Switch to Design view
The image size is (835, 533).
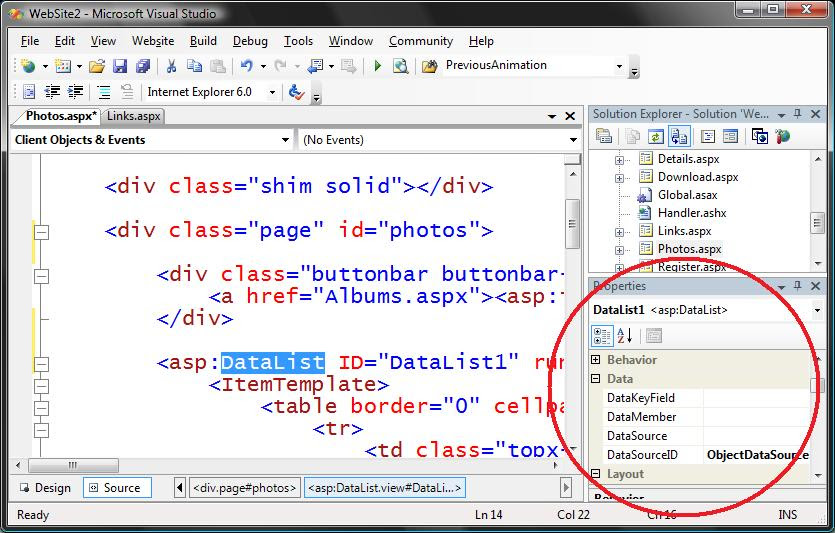pos(45,488)
